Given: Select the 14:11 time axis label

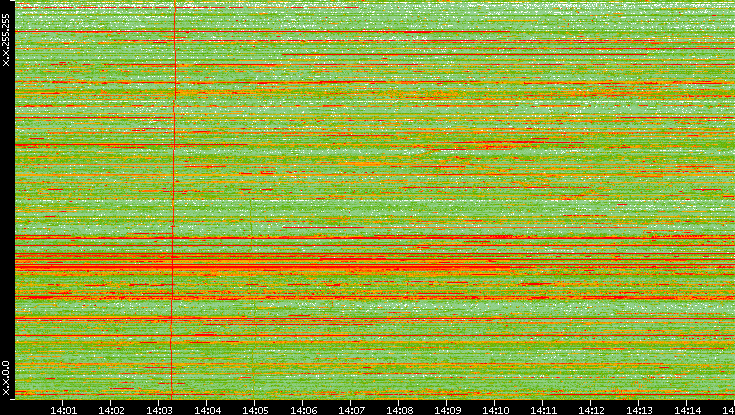Looking at the screenshot, I should [x=543, y=410].
